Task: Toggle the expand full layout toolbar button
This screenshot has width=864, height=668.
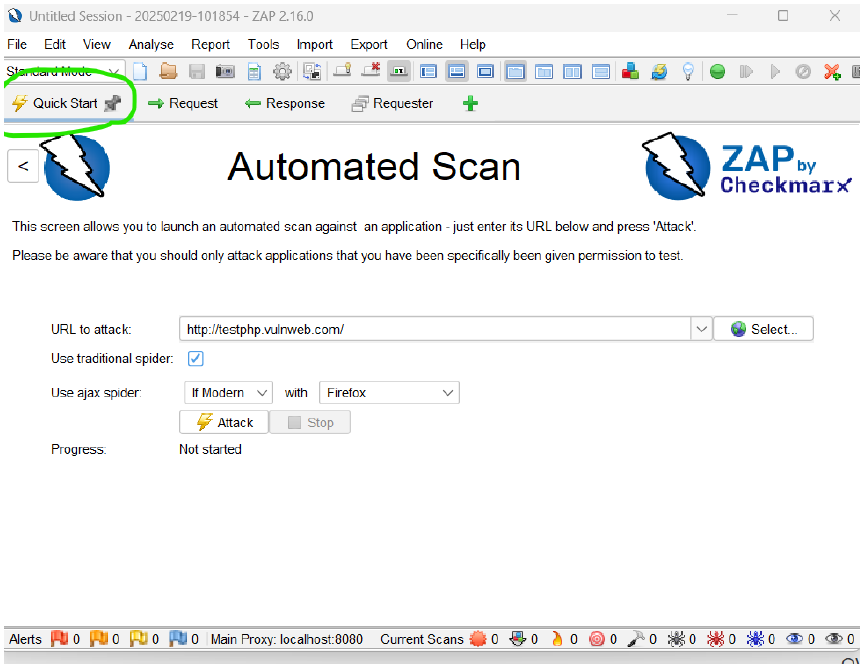Action: 485,72
